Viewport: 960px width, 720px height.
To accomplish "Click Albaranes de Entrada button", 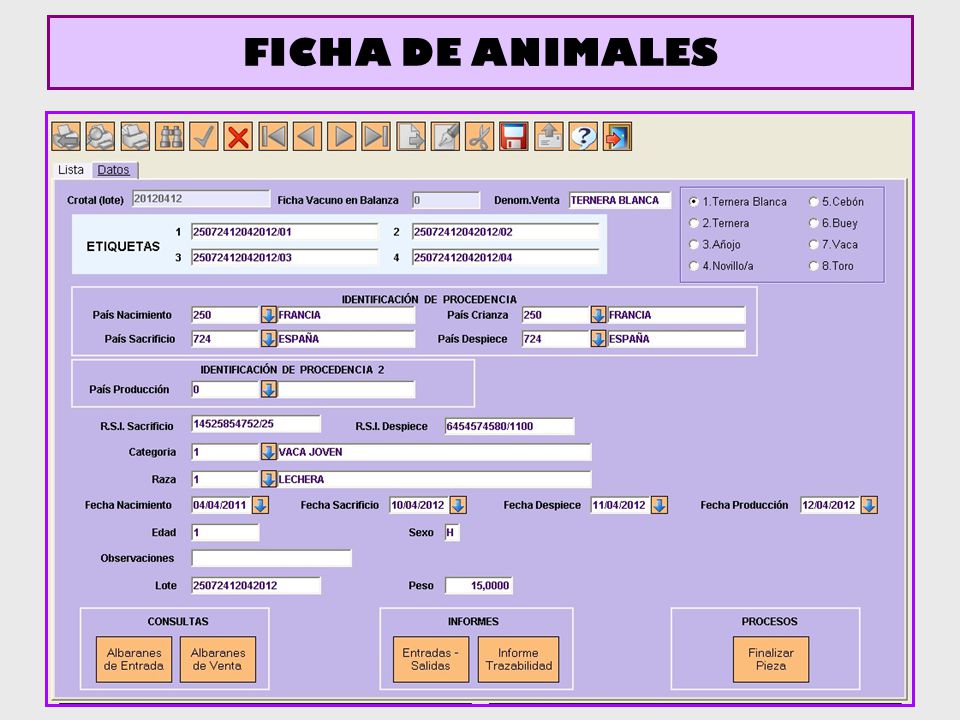I will (x=133, y=659).
